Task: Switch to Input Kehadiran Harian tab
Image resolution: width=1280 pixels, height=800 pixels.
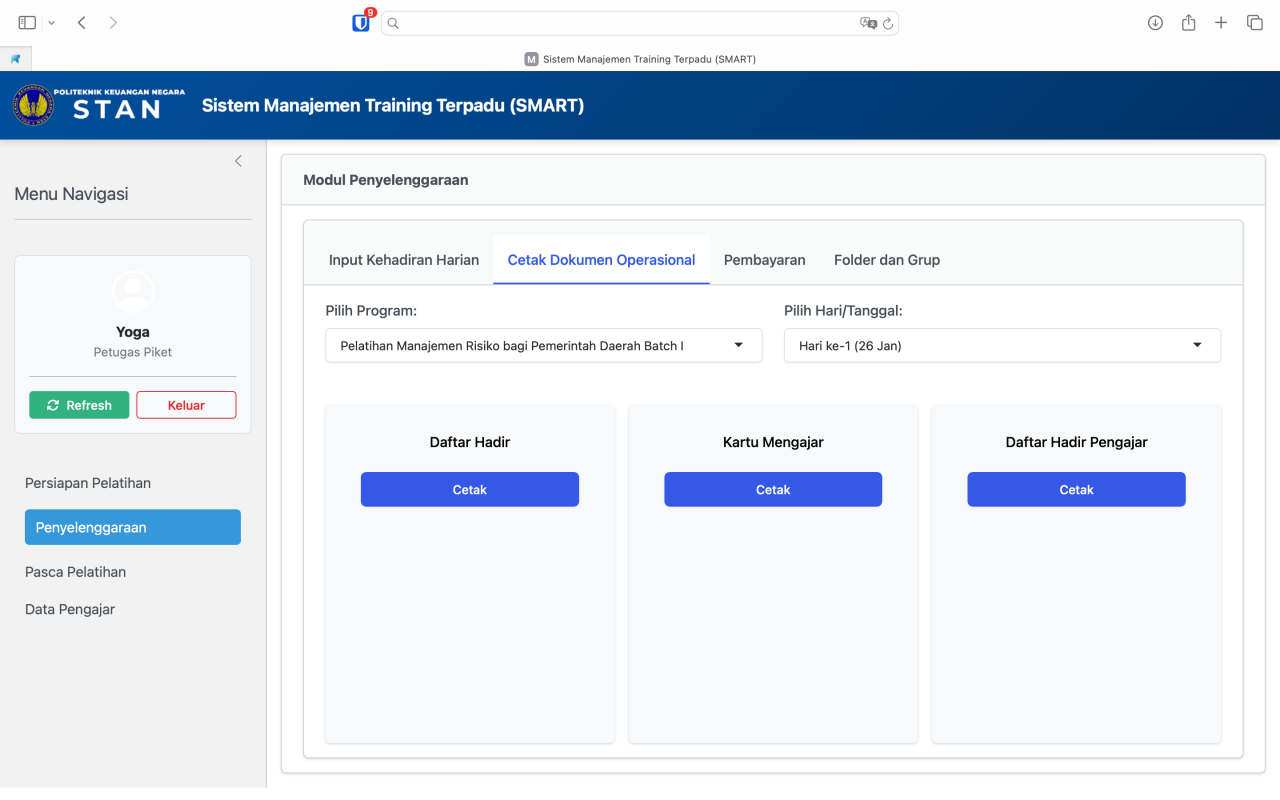Action: pyautogui.click(x=404, y=260)
